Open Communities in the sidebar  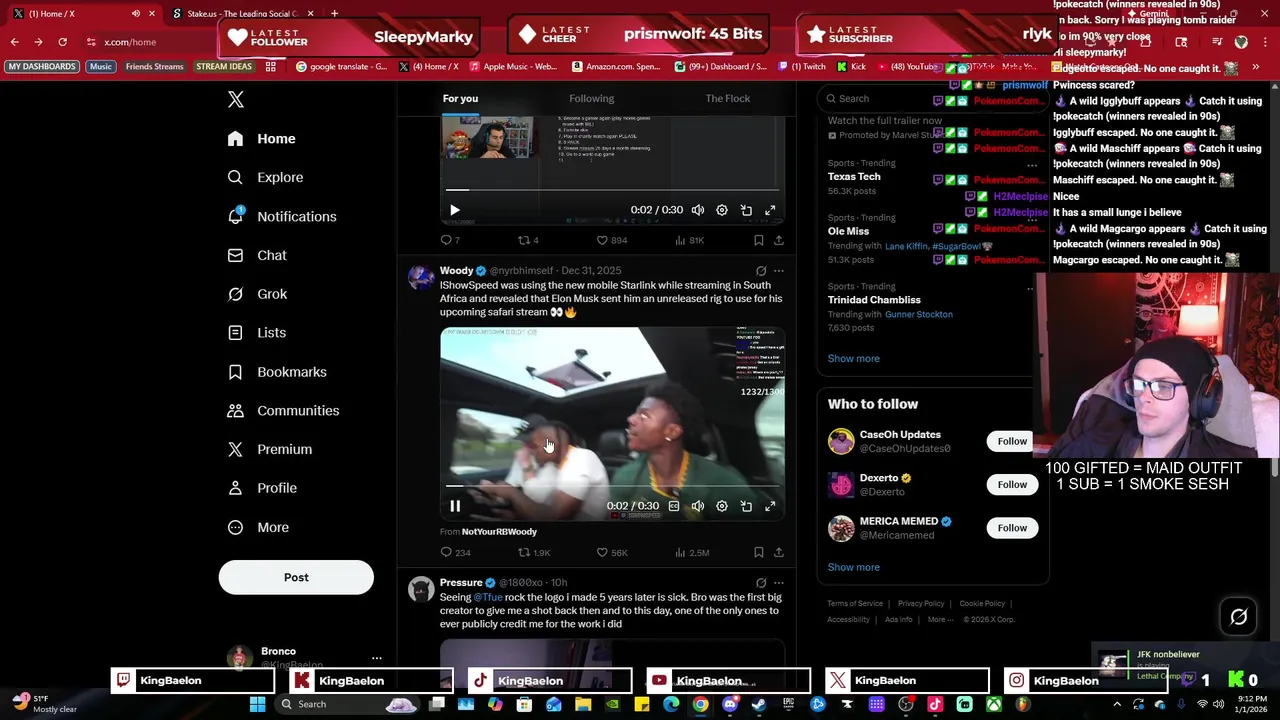283,410
